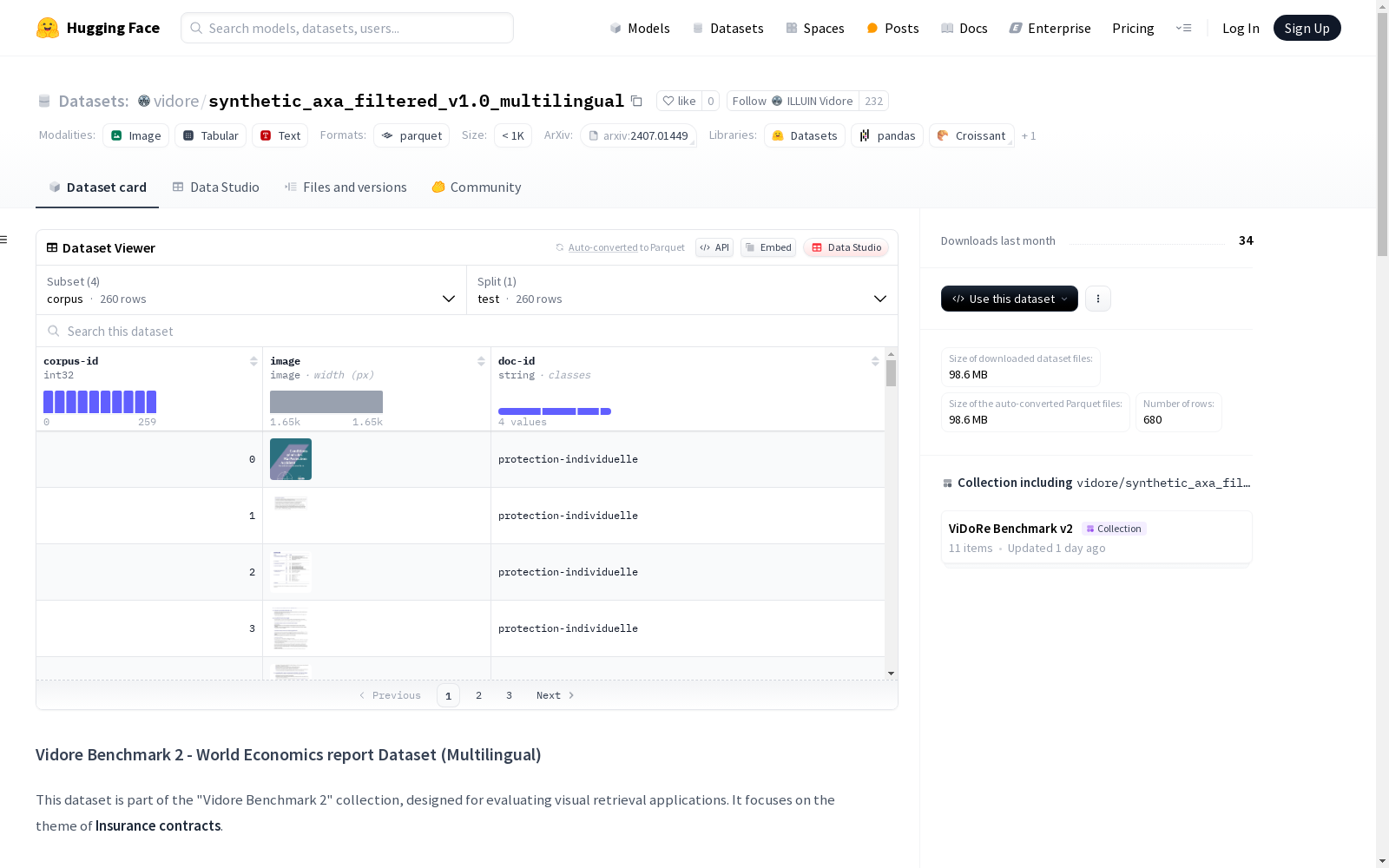
Task: Open Enterprise in the top navigation
Action: pyautogui.click(x=1050, y=28)
